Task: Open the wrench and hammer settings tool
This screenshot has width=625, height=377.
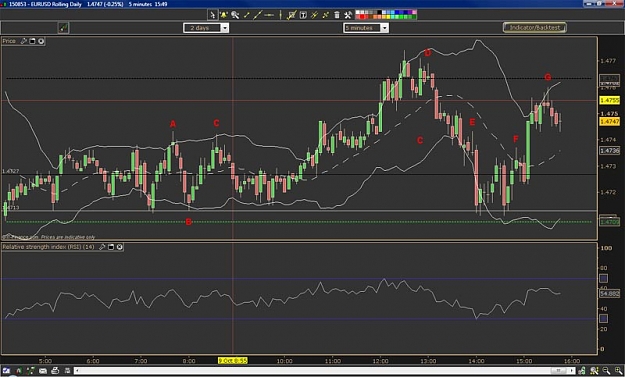Action: coord(348,15)
